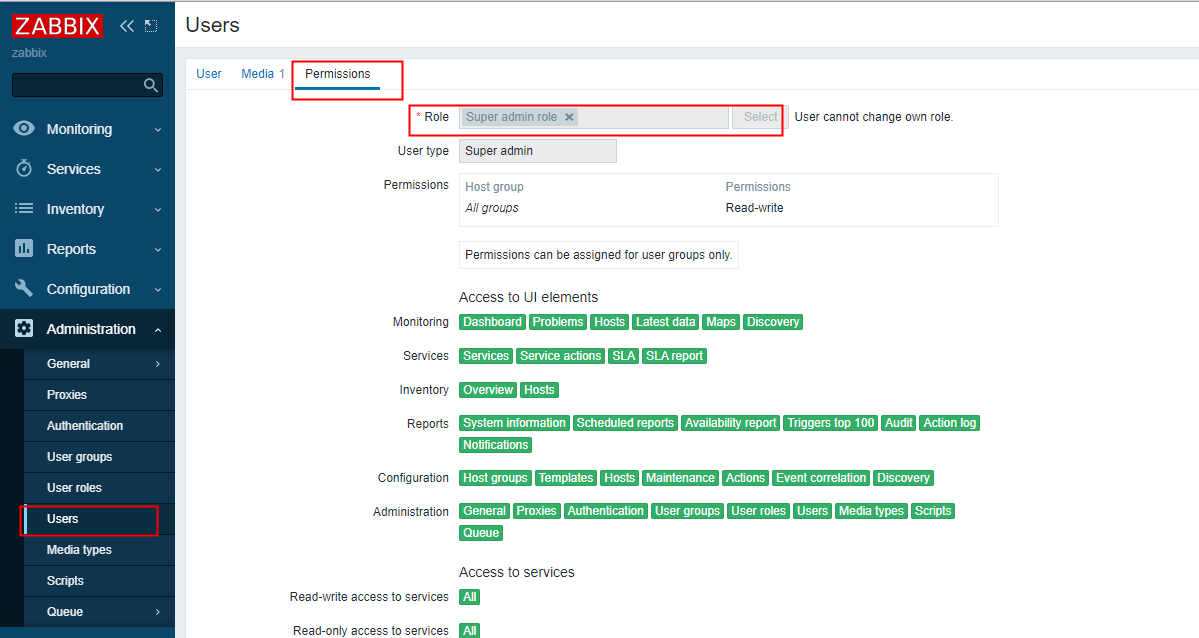Click the Inventory list icon
This screenshot has width=1199, height=638.
25,209
